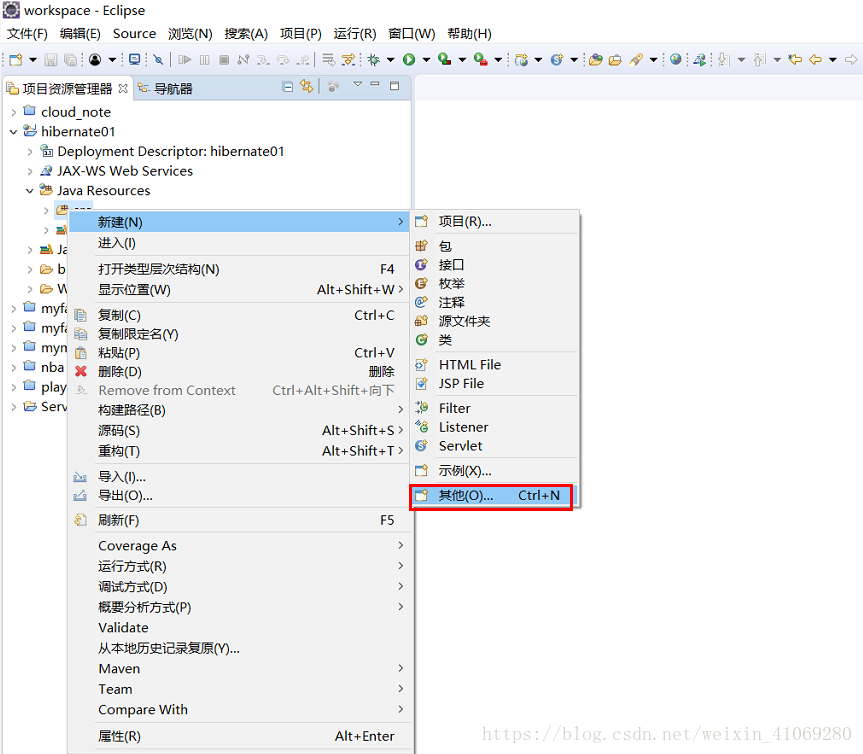Toggle Skip All Breakpoints icon
The image size is (863, 754).
159,59
